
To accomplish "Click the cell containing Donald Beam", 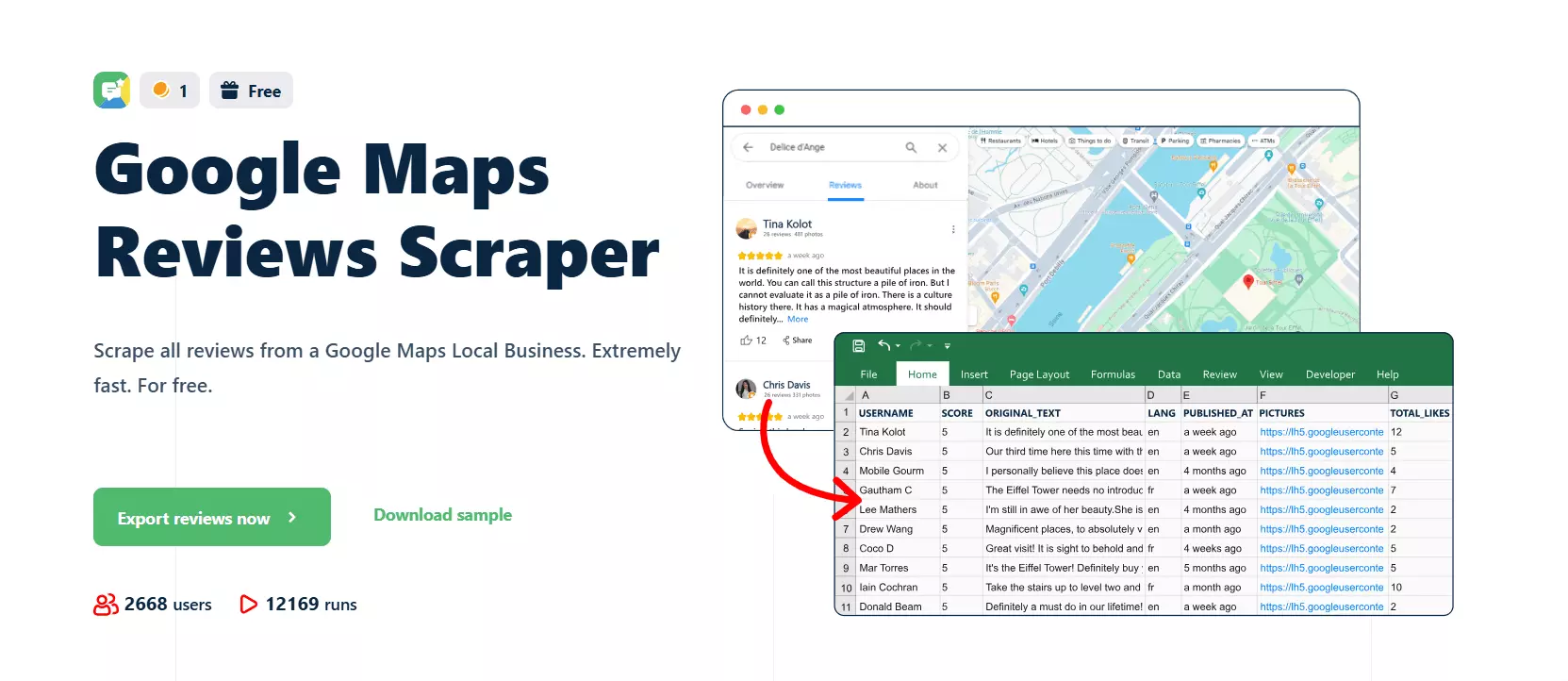I will click(898, 606).
